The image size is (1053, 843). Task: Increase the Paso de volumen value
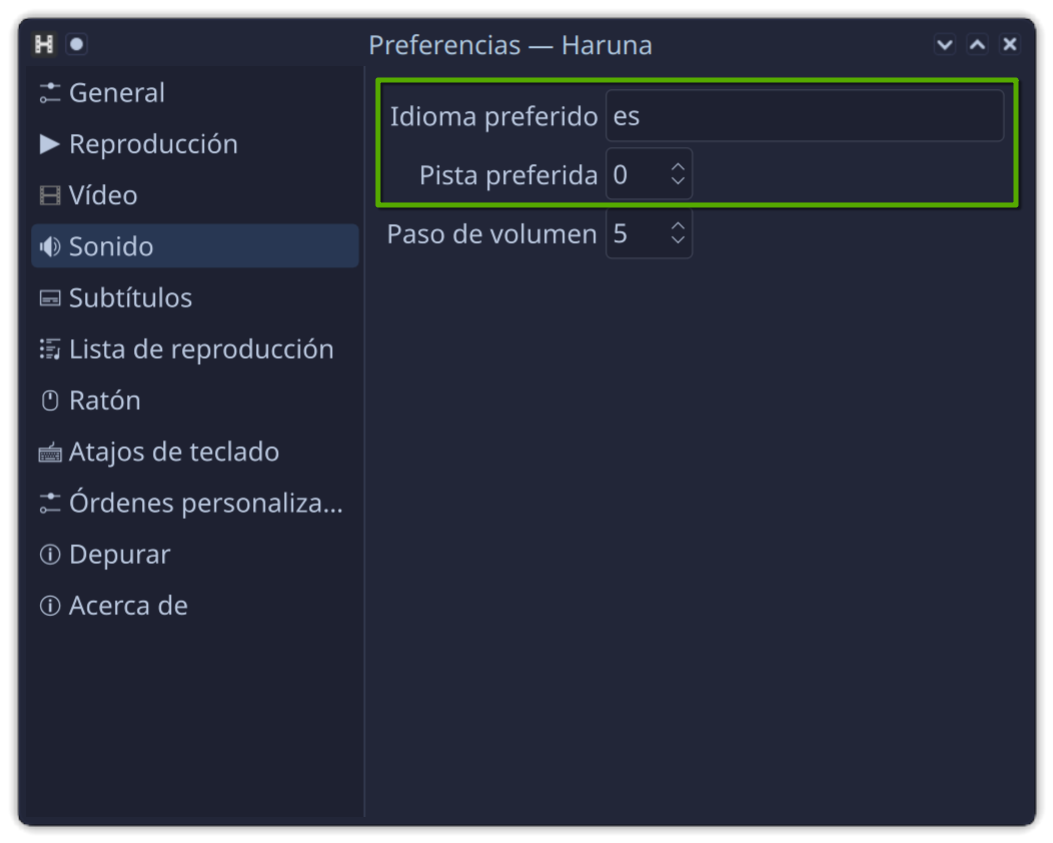678,226
